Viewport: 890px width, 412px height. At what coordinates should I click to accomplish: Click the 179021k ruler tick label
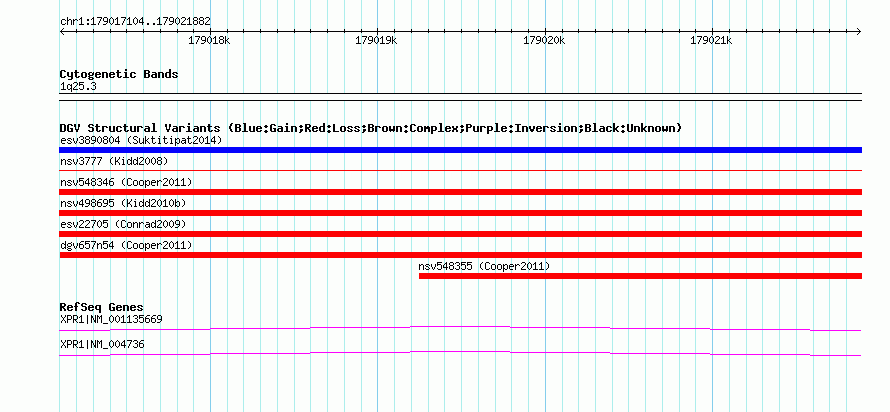tap(712, 40)
